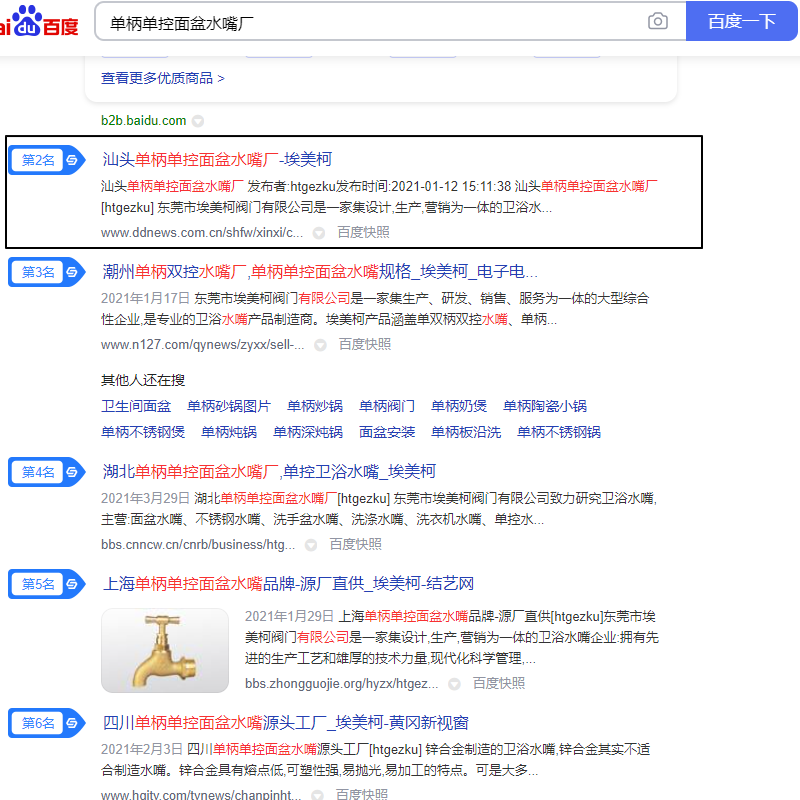Screen dimensions: 800x800
Task: Search related term 单柄不锈钢煲
Action: pos(143,432)
